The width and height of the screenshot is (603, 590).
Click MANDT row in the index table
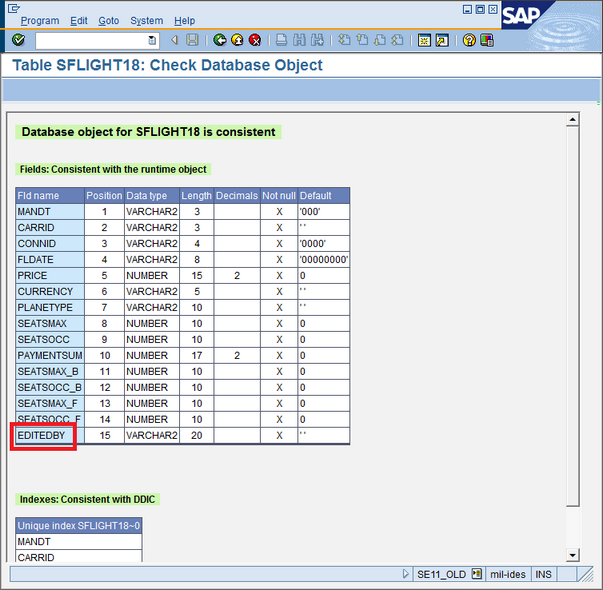pos(79,542)
